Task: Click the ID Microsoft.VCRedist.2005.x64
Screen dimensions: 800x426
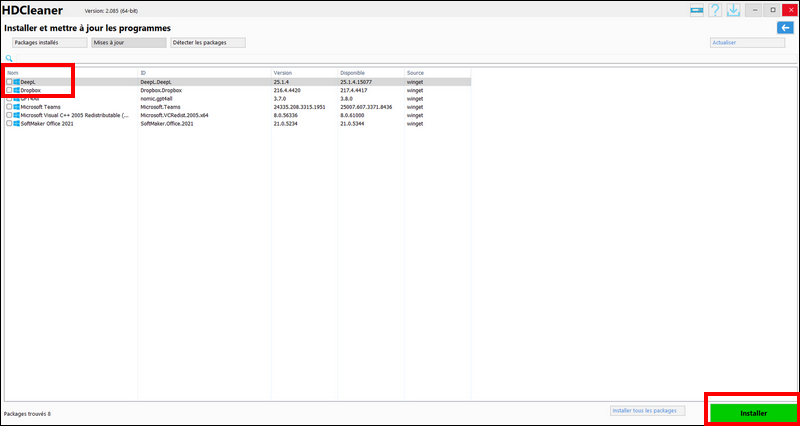Action: [x=174, y=115]
